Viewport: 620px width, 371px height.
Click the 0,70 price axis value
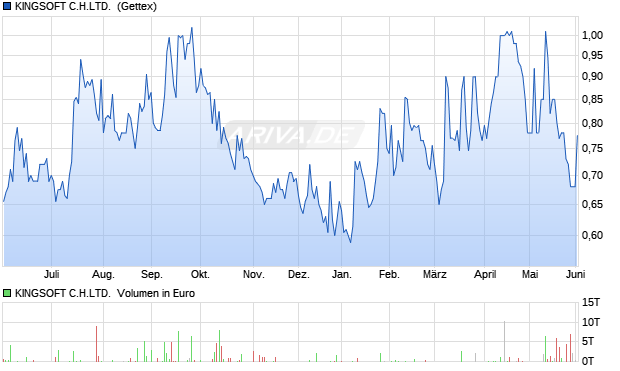(592, 175)
